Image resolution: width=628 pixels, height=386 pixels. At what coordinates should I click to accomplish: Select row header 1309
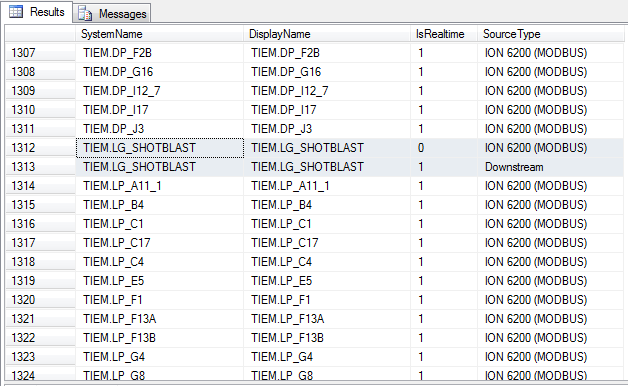(x=40, y=91)
